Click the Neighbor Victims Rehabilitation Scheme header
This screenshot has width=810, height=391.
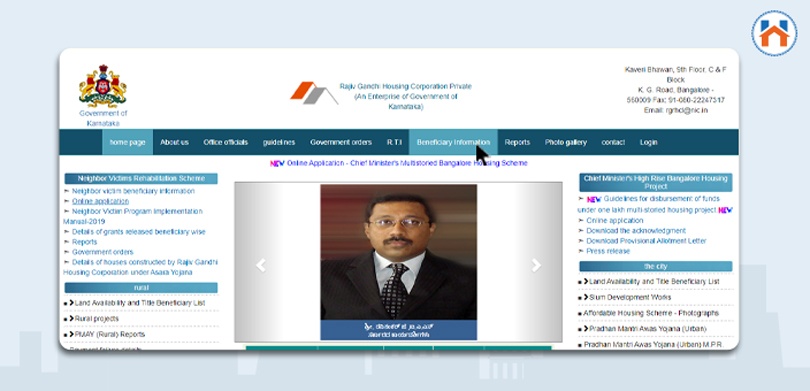click(141, 179)
